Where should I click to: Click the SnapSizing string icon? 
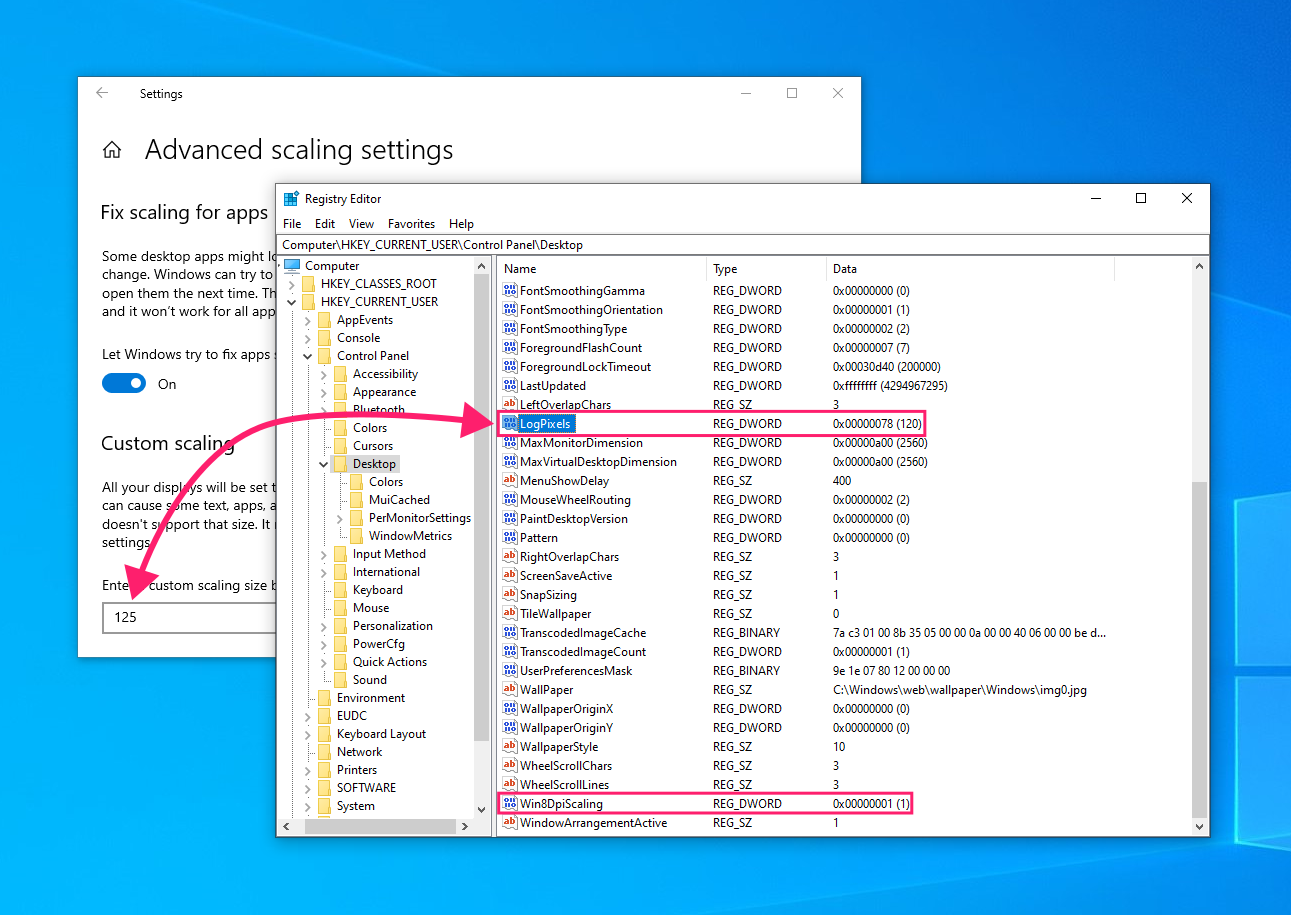(x=510, y=595)
